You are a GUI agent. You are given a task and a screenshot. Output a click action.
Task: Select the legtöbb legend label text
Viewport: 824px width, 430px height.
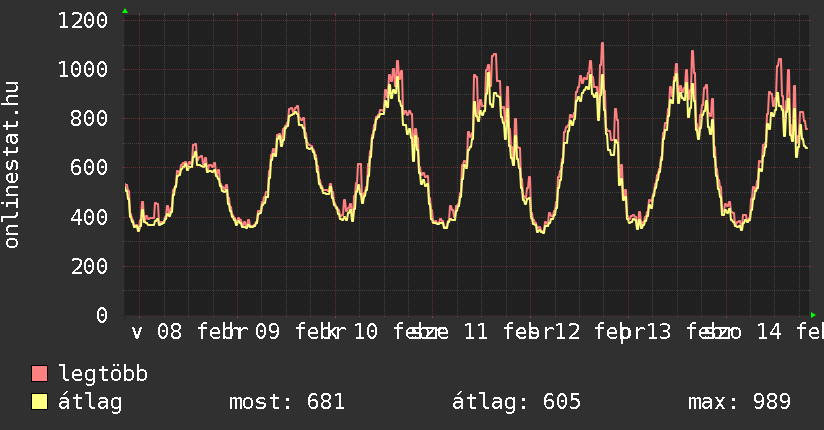click(103, 374)
